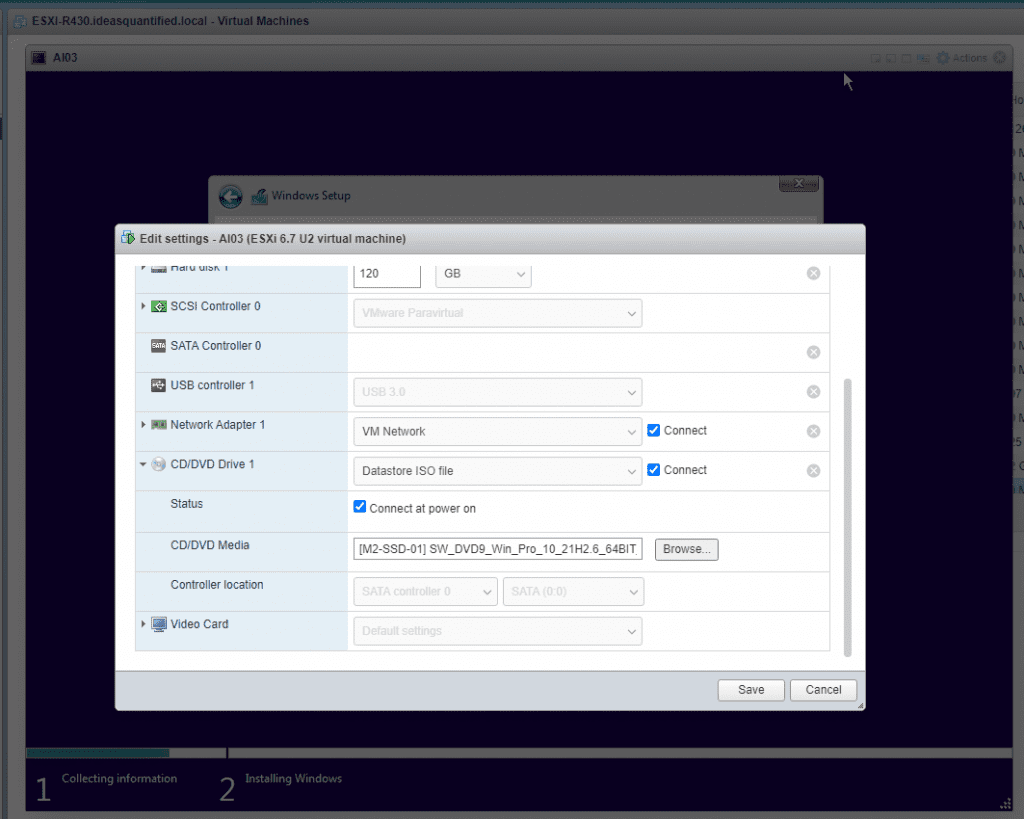
Task: Open the VMware Paravirtual dropdown
Action: (498, 313)
